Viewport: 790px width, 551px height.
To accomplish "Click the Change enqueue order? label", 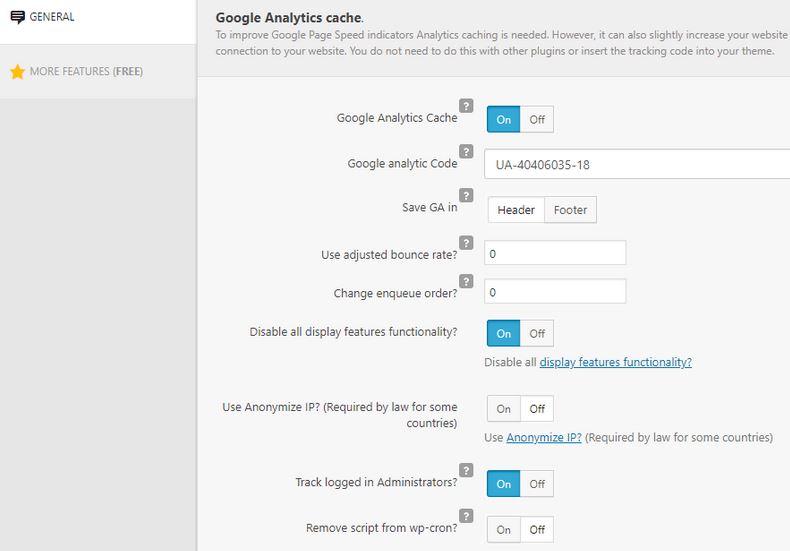I will (x=396, y=293).
